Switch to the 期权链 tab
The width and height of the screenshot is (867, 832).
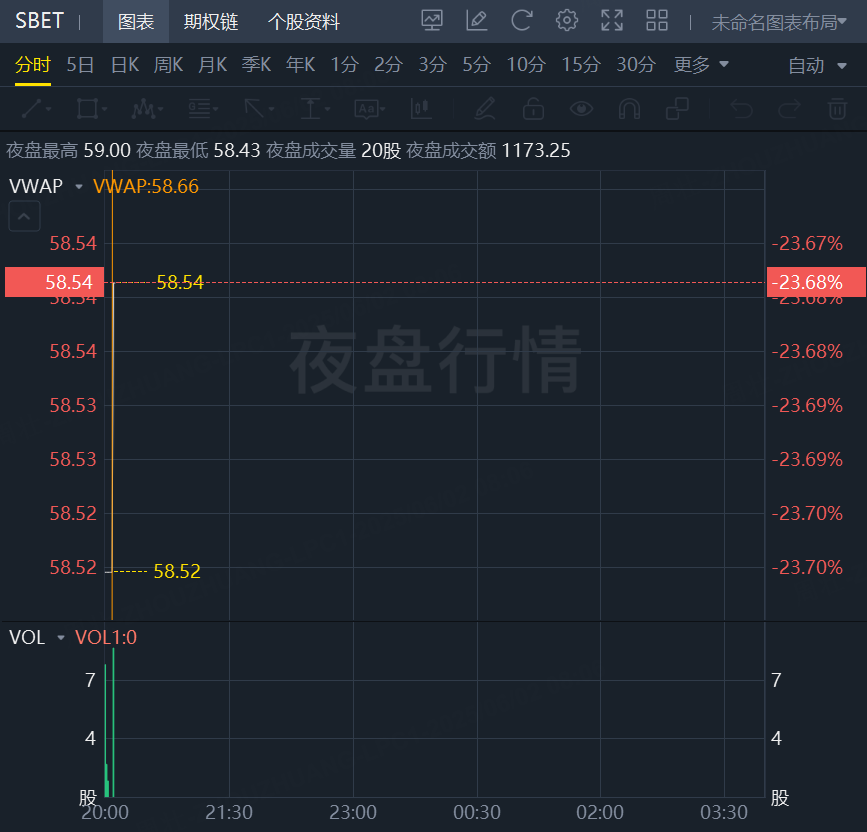[211, 22]
